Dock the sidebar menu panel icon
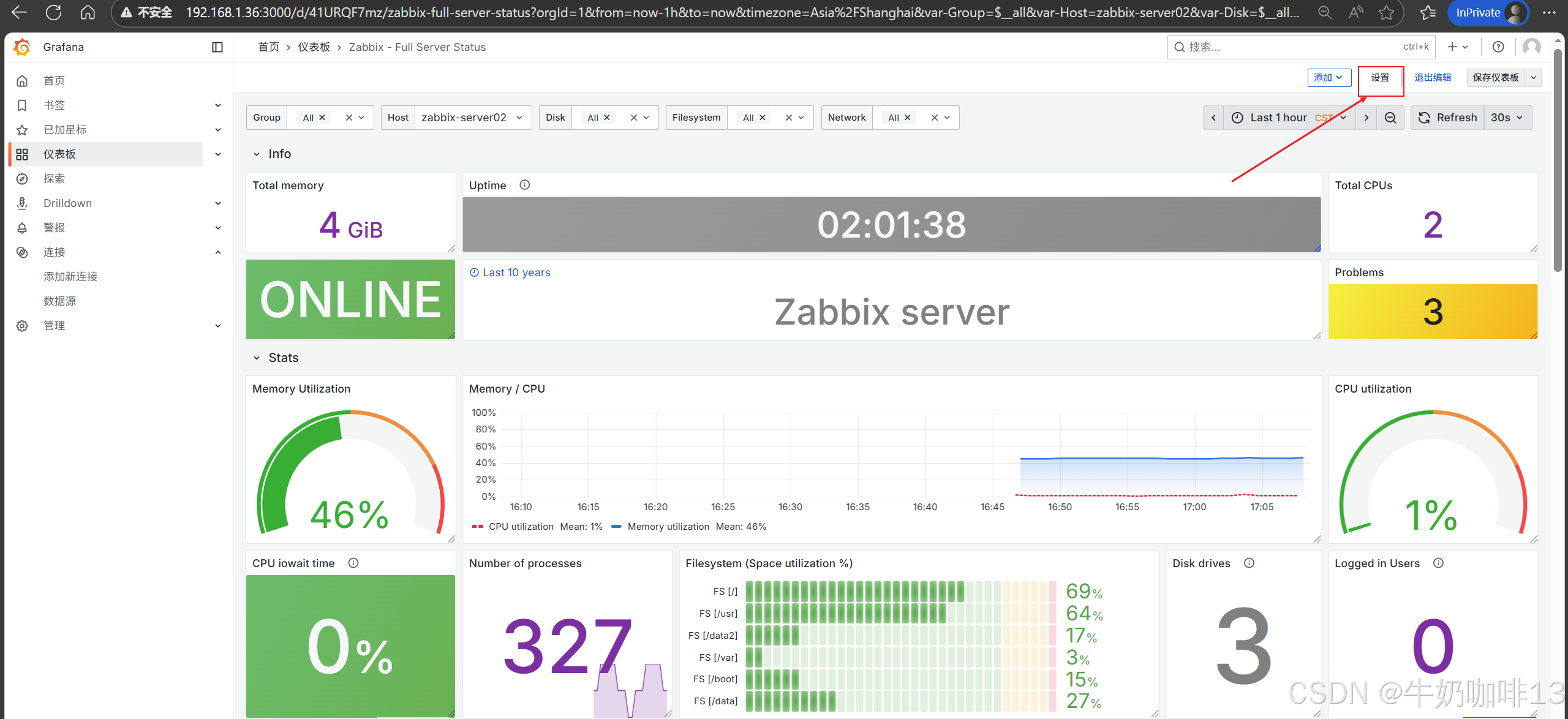This screenshot has height=719, width=1568. tap(217, 47)
